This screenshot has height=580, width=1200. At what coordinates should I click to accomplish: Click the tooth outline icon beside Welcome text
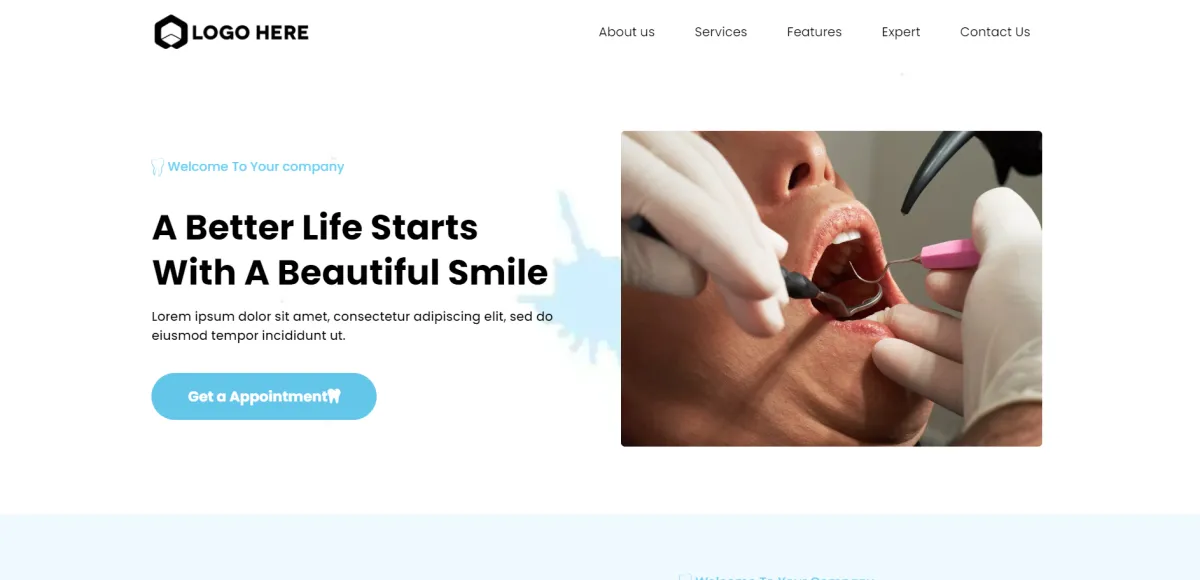coord(157,167)
